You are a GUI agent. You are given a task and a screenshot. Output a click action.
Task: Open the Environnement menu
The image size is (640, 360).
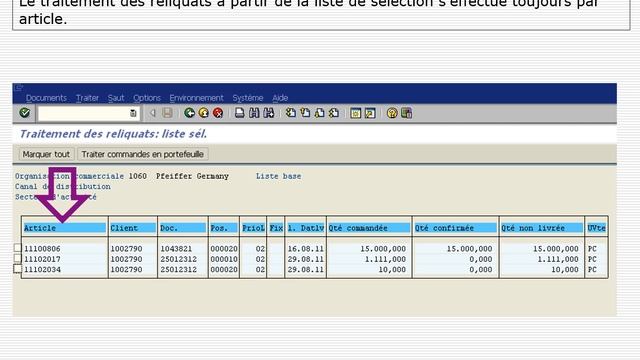196,98
